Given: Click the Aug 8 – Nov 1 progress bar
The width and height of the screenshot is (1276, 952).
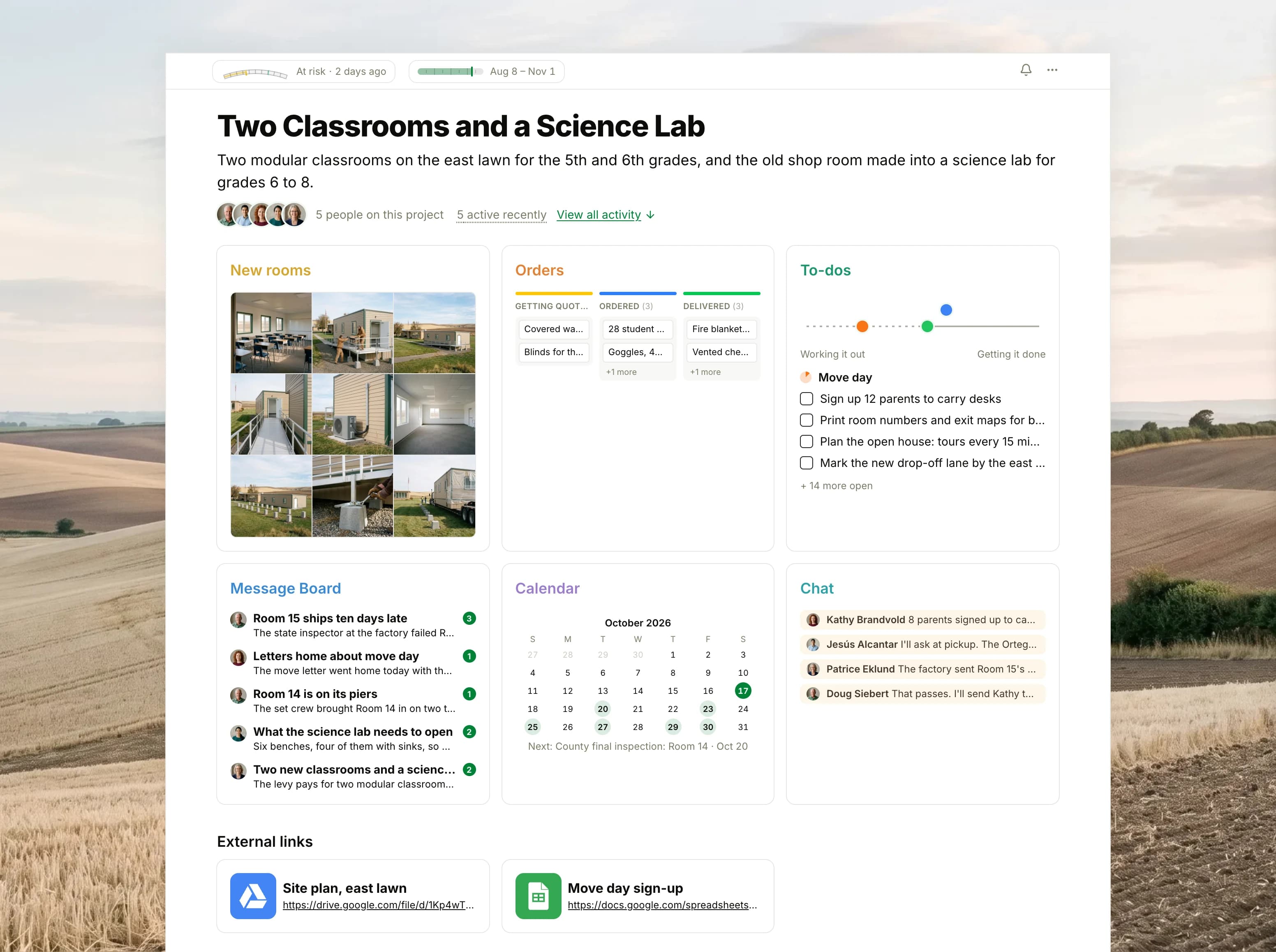Looking at the screenshot, I should (450, 72).
